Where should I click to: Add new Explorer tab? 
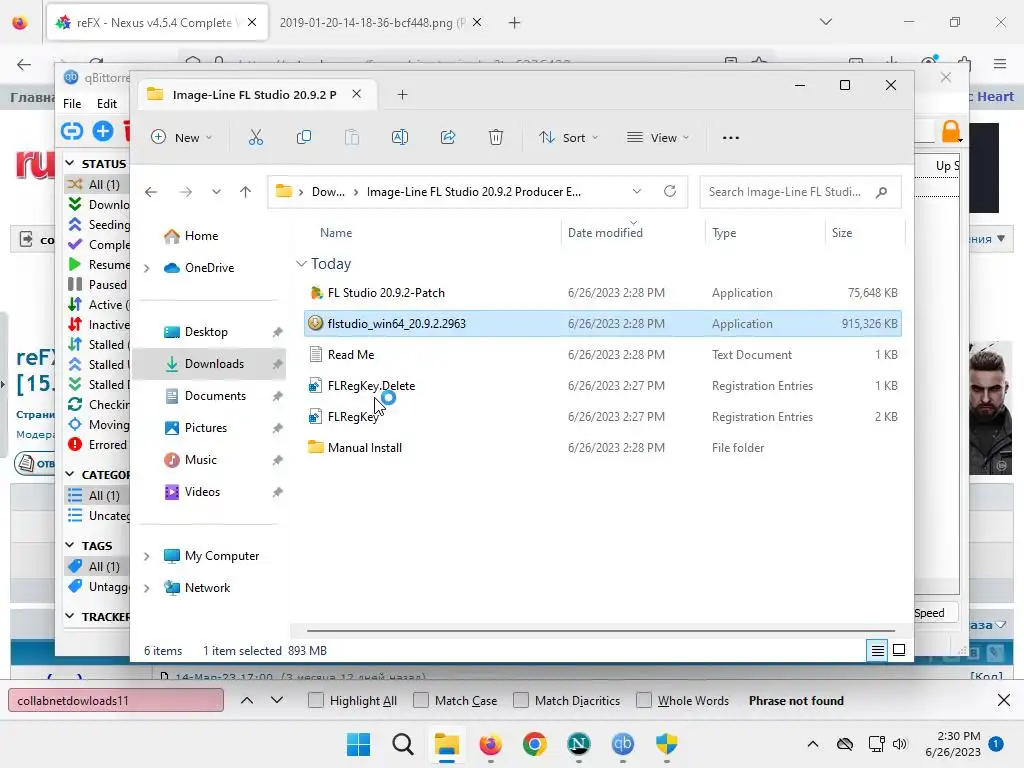(x=402, y=95)
